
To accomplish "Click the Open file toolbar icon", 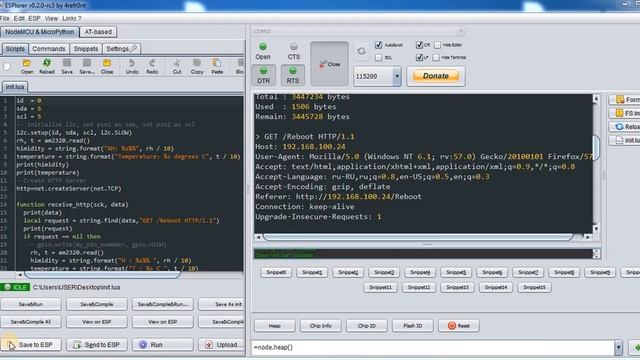I will click(27, 67).
